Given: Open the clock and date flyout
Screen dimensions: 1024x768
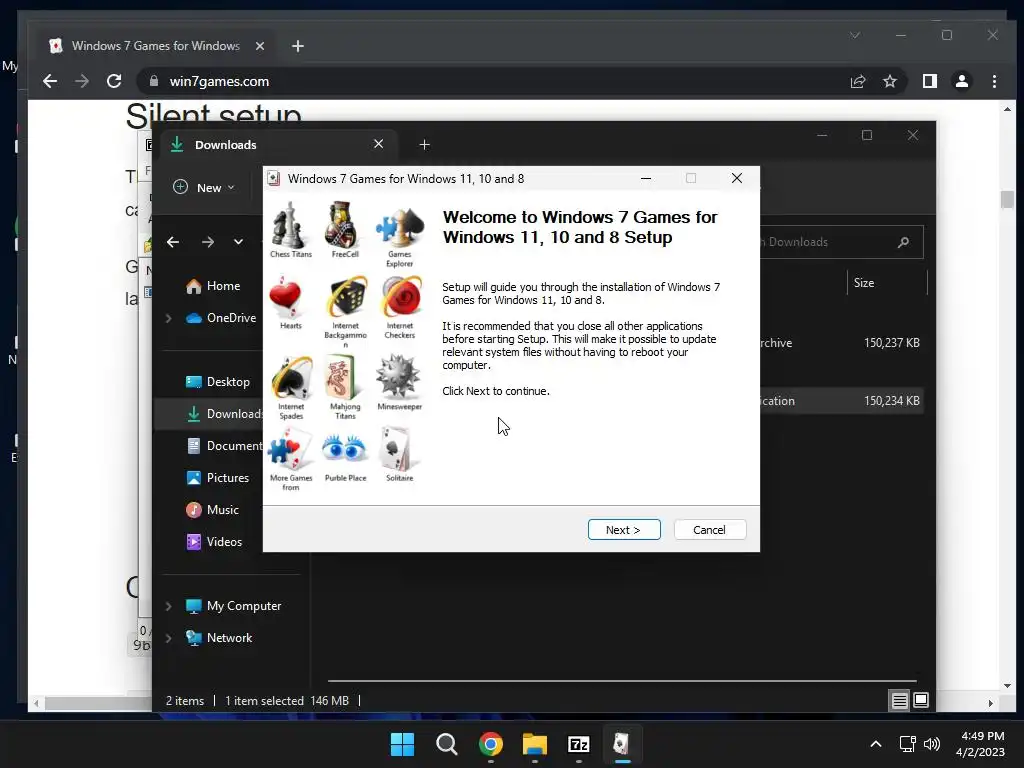Looking at the screenshot, I should (x=980, y=744).
